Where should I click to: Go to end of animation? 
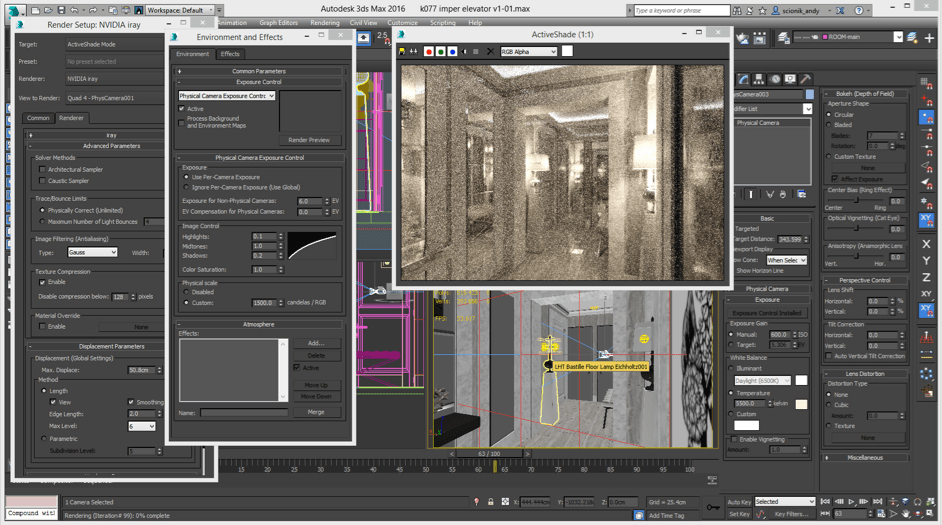click(x=877, y=502)
